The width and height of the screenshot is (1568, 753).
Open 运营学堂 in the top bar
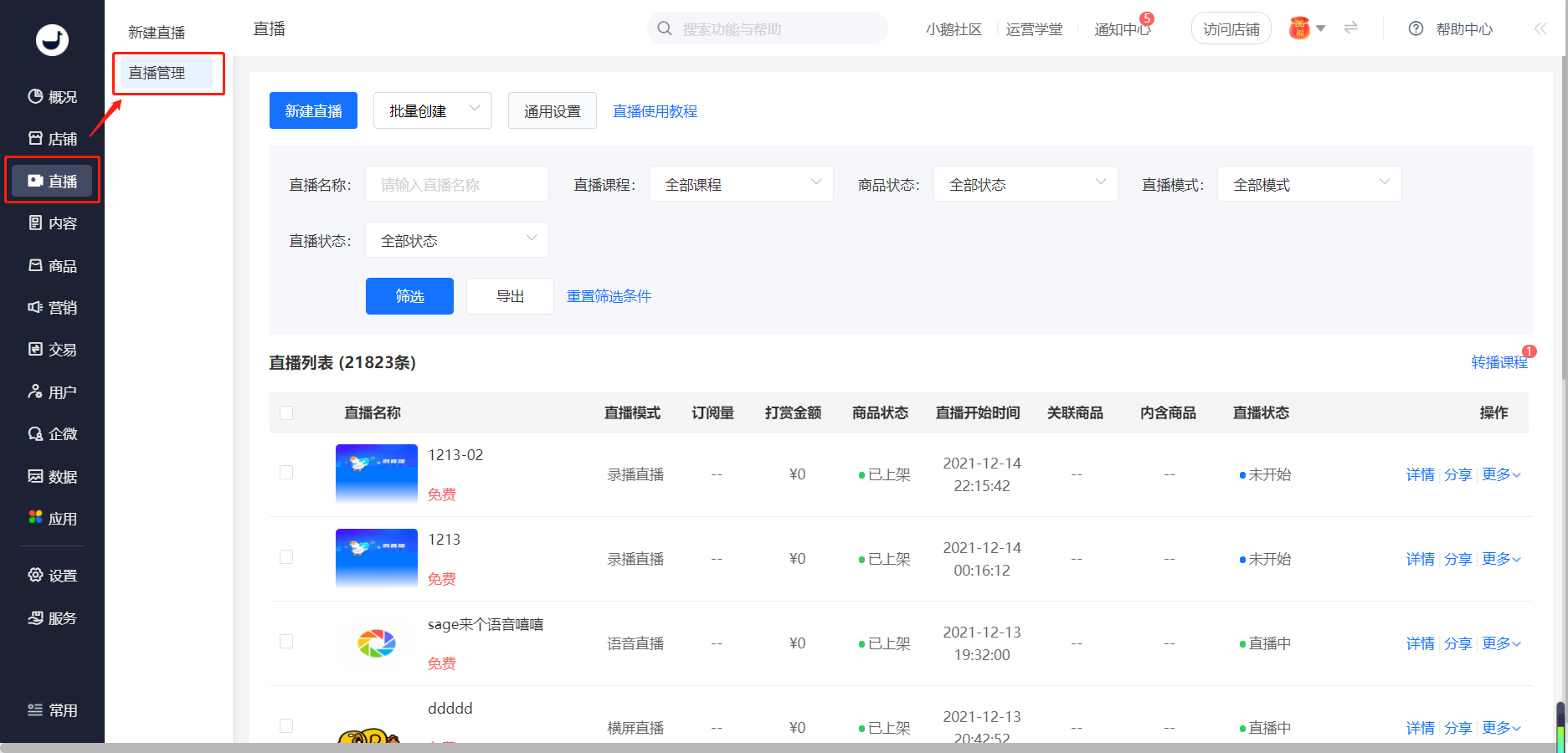pos(1034,29)
